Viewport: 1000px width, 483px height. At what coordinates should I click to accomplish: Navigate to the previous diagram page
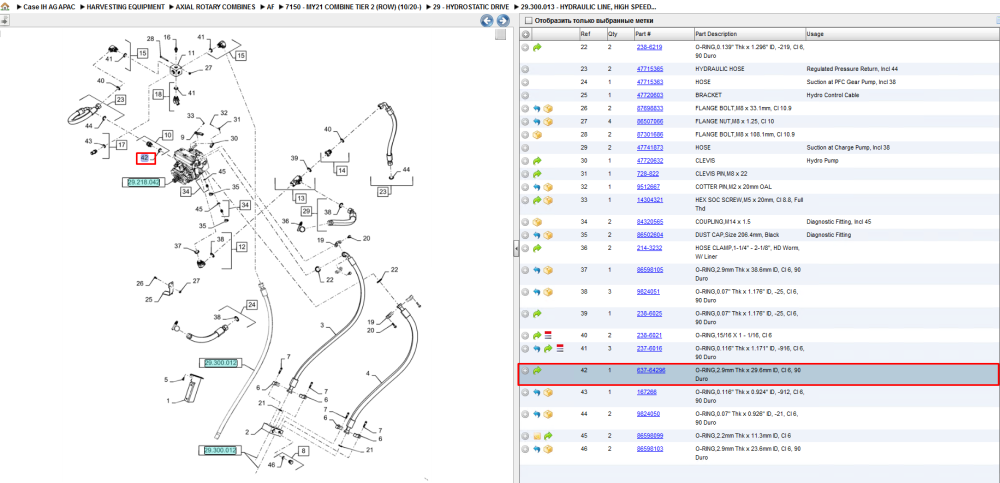coord(487,21)
